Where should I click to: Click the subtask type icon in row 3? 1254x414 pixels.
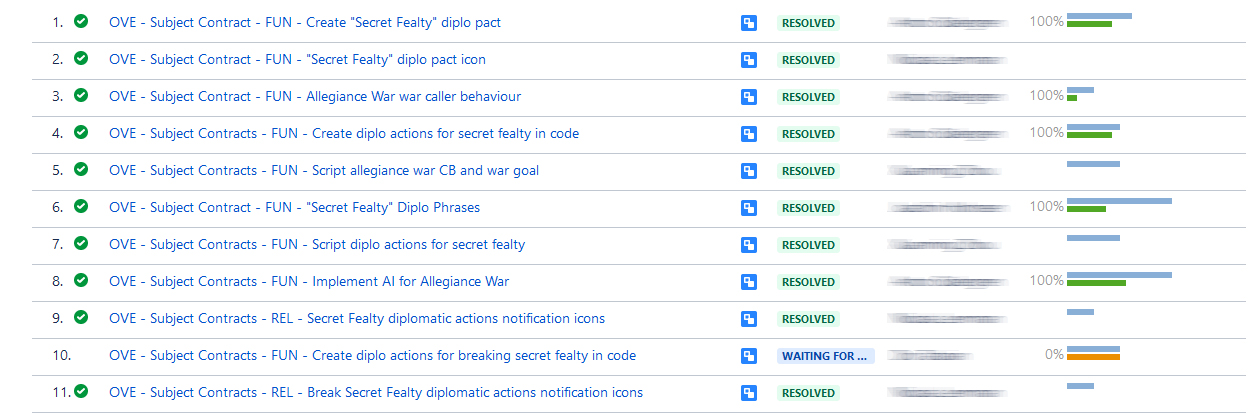point(748,97)
